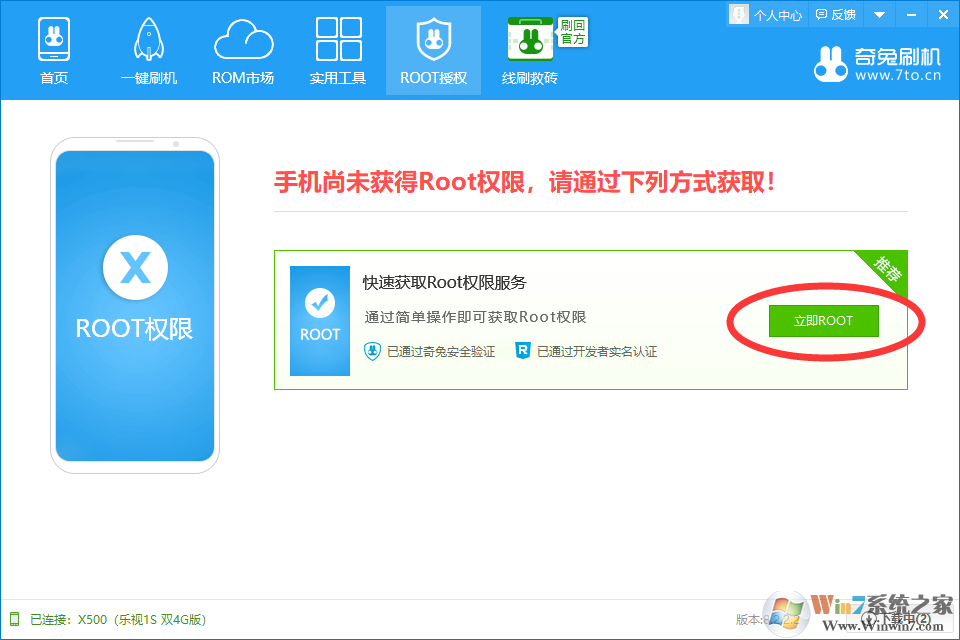Click the 刷回官方 badge label
This screenshot has height=640, width=960.
click(573, 32)
